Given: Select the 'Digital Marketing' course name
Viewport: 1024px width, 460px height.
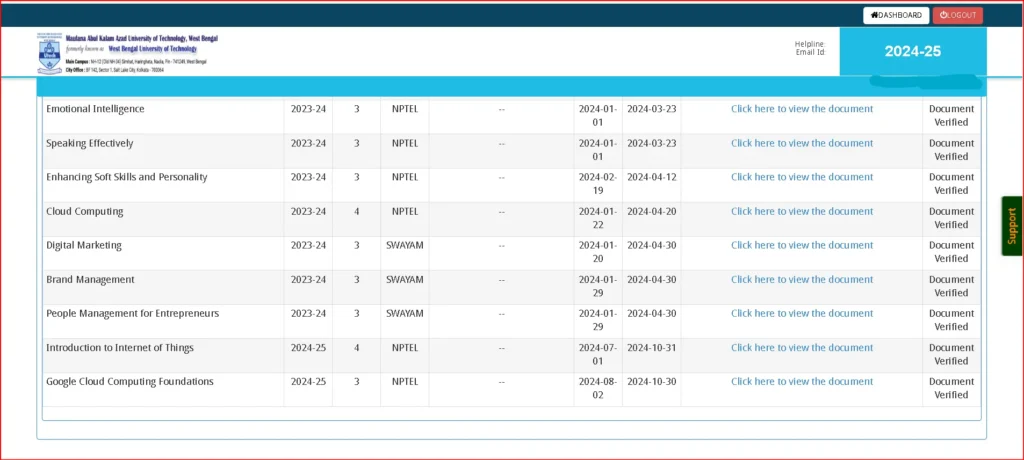Looking at the screenshot, I should point(84,245).
